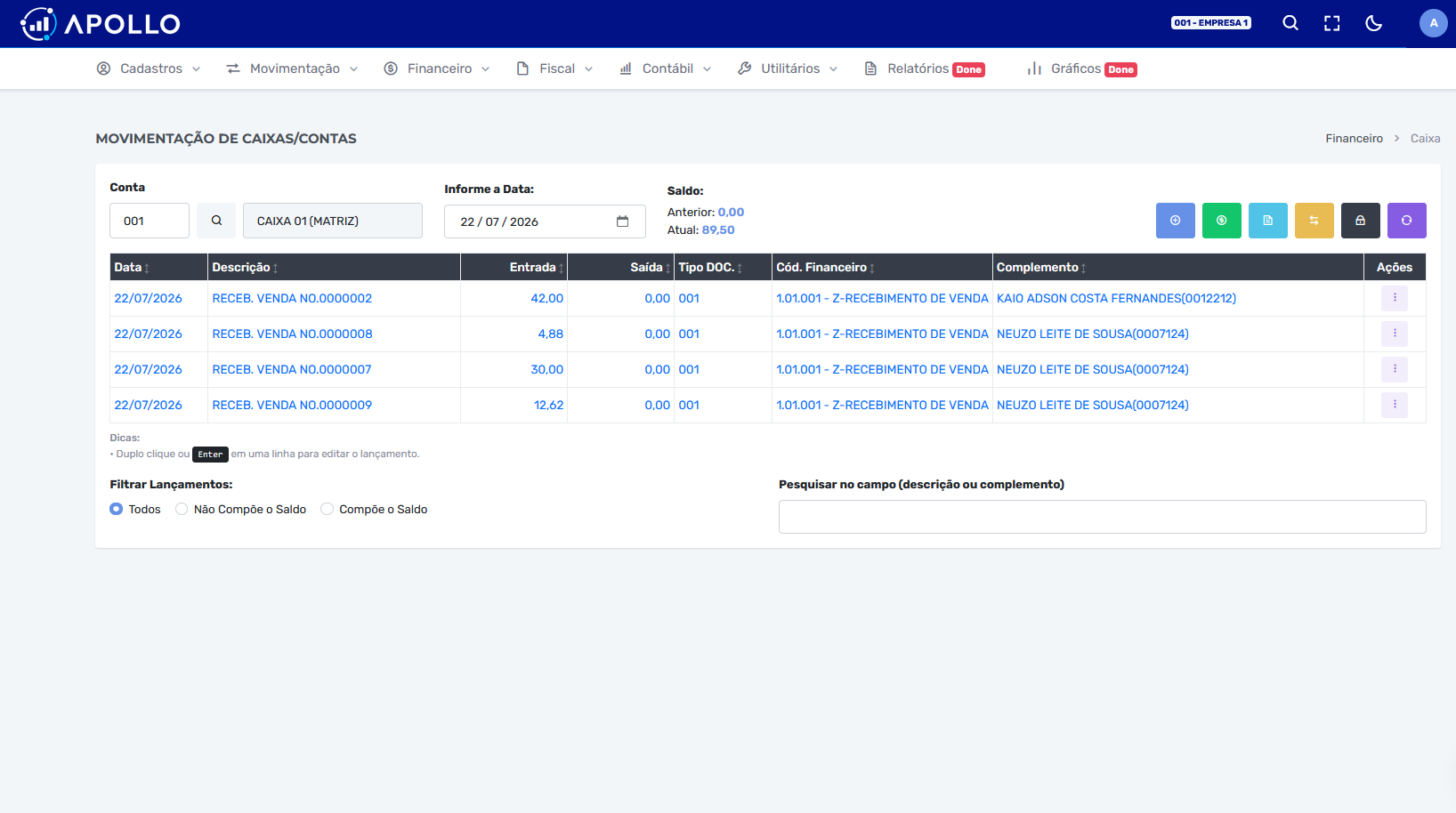Click the purple refresh button
Screen dimensions: 1456x813
tap(1406, 221)
